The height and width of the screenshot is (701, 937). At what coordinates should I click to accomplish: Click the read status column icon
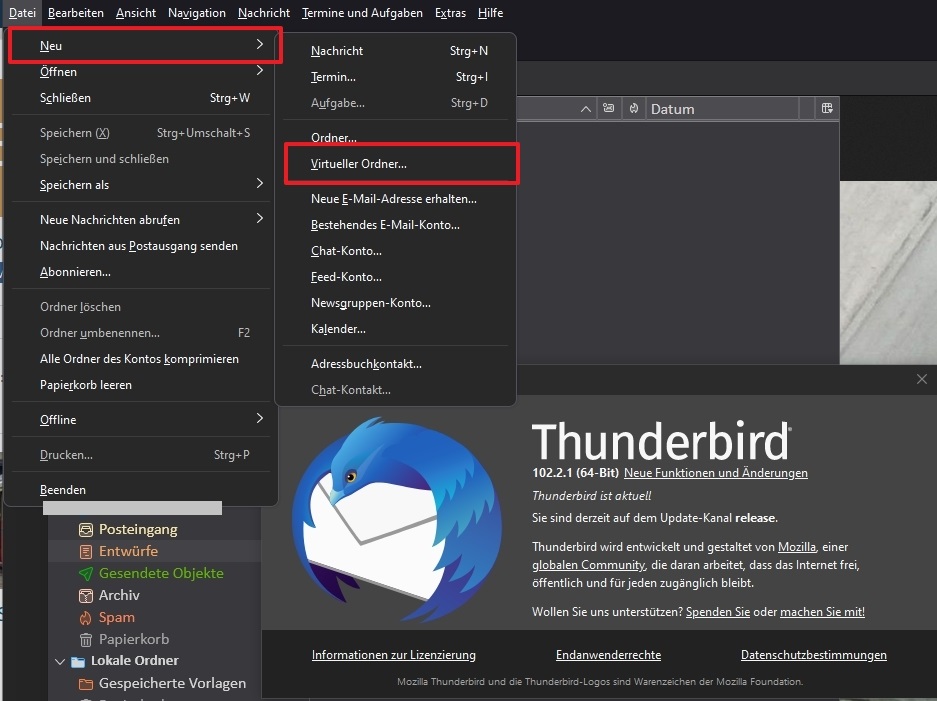pos(608,108)
